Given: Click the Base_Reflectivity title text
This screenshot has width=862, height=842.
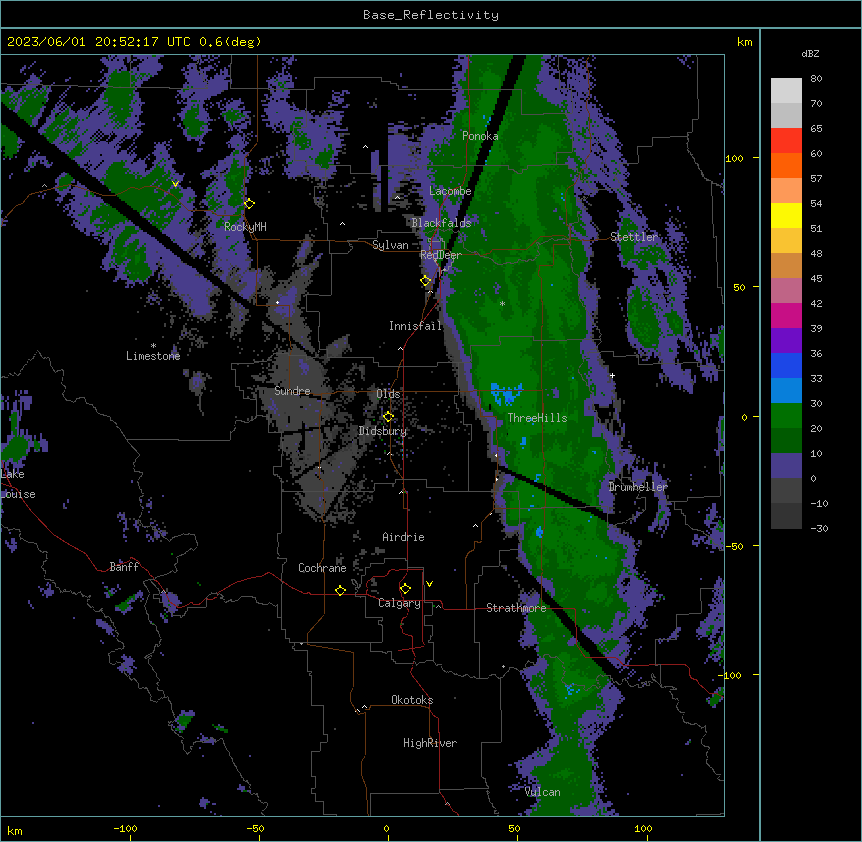Looking at the screenshot, I should (x=430, y=15).
